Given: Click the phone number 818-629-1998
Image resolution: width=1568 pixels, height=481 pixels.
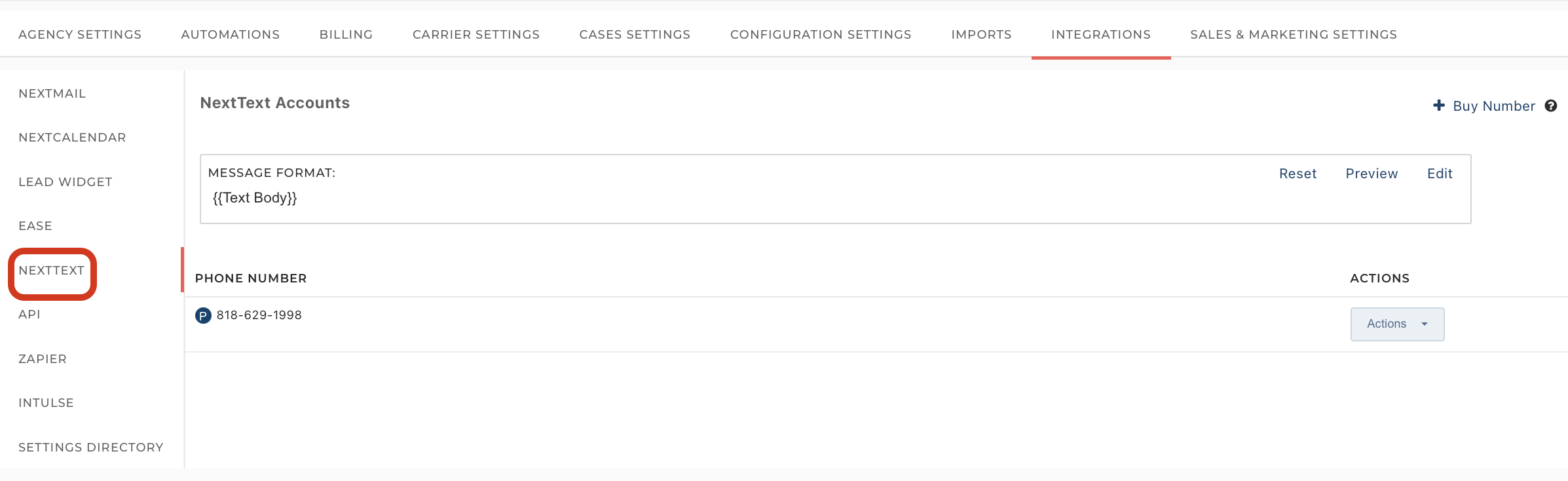Looking at the screenshot, I should click(259, 315).
